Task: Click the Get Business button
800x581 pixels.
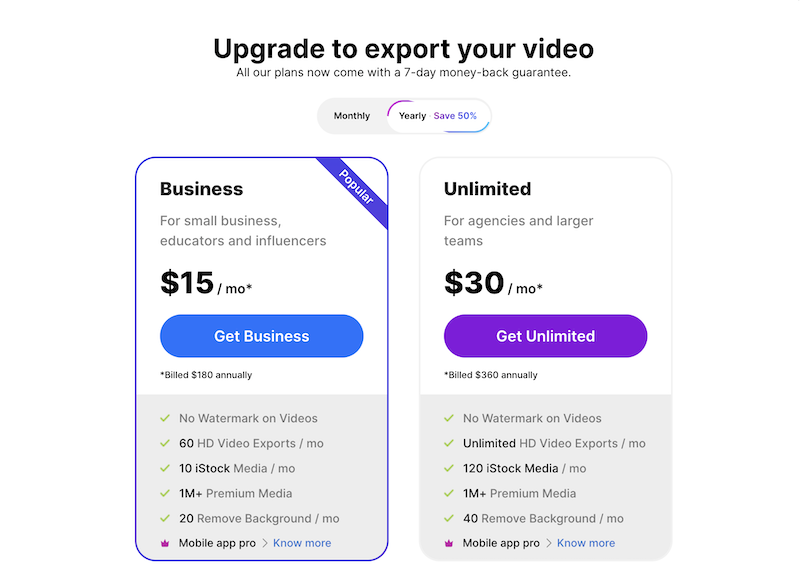Action: (x=262, y=336)
